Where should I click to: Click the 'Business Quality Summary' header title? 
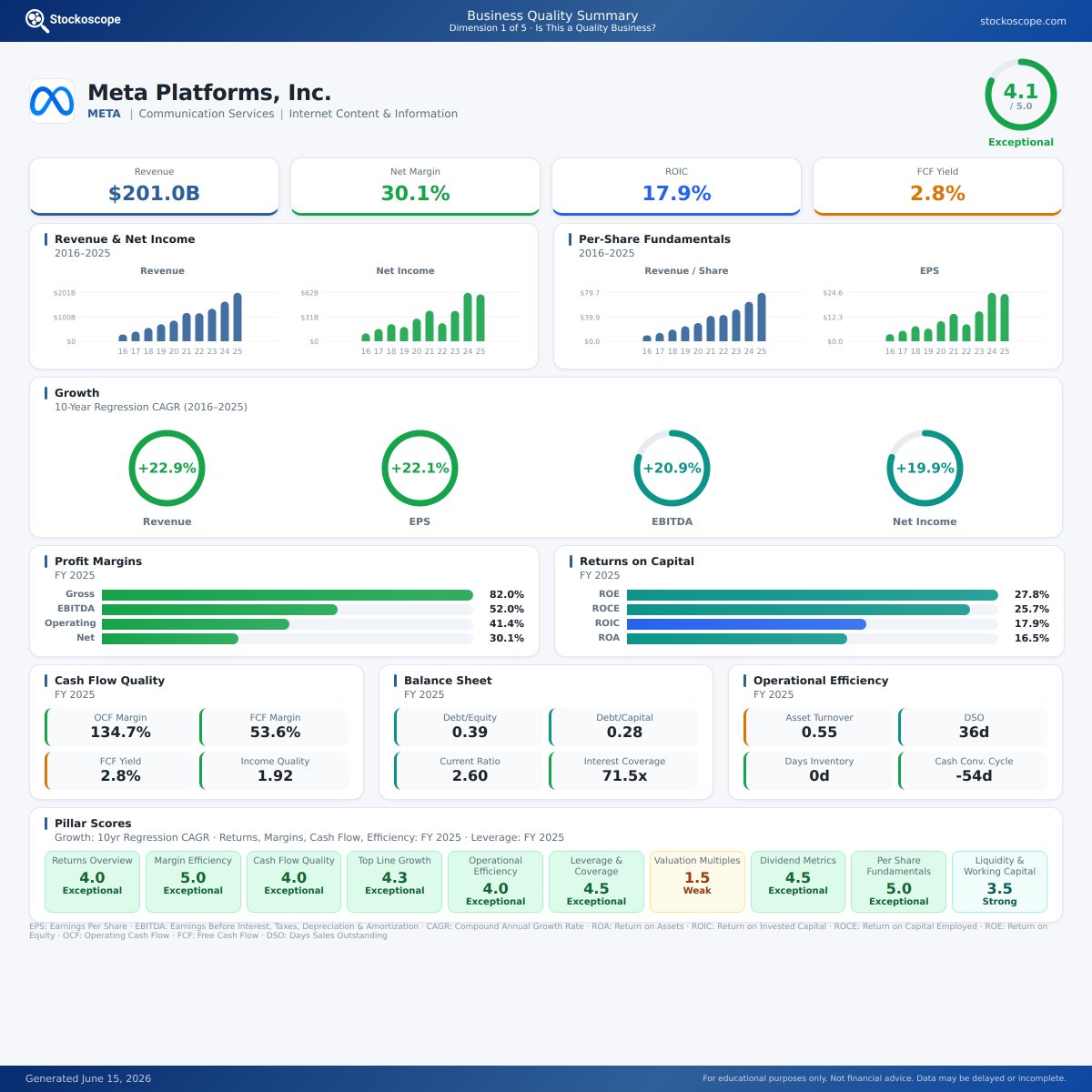[x=552, y=15]
